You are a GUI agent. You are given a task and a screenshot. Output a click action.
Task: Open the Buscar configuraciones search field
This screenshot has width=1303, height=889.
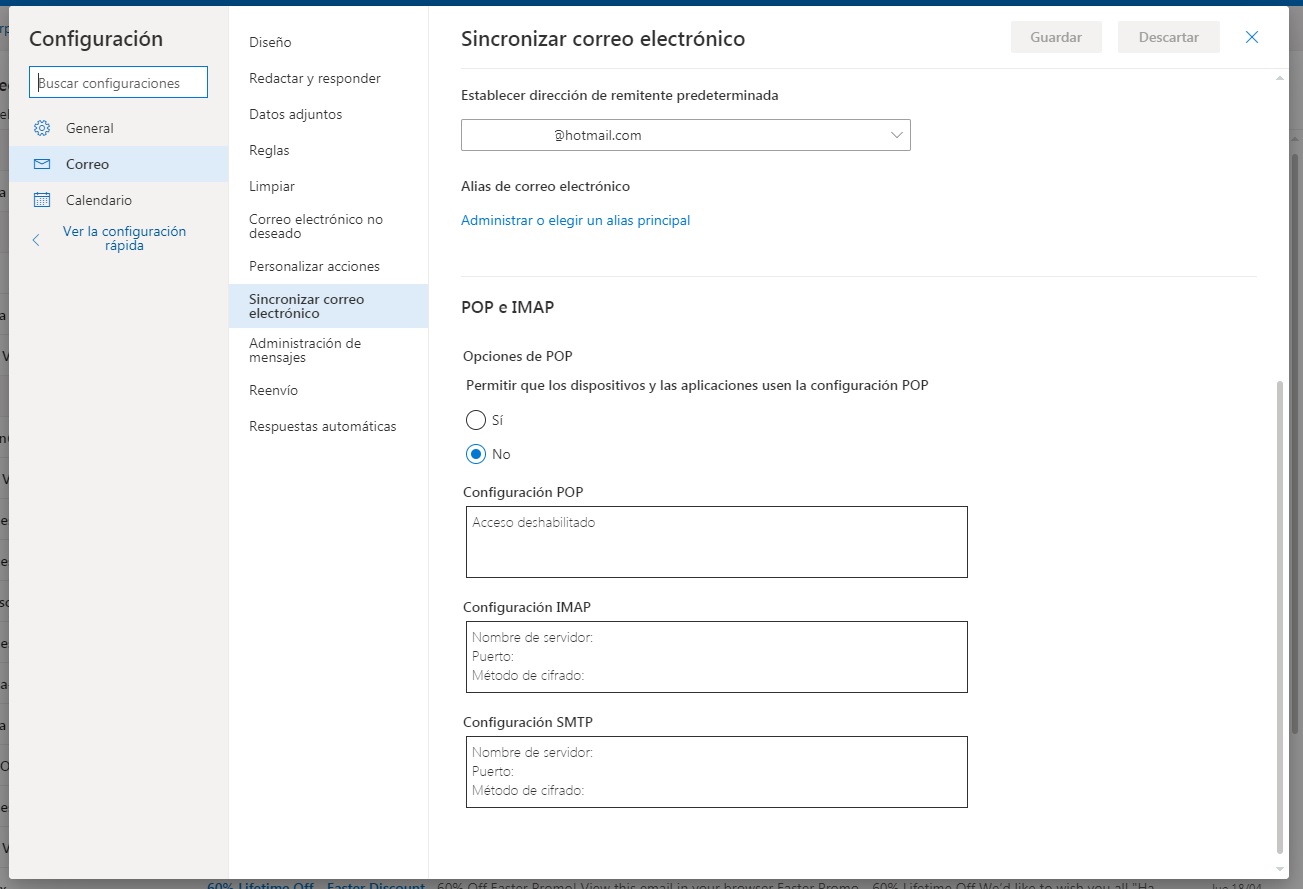pos(117,81)
